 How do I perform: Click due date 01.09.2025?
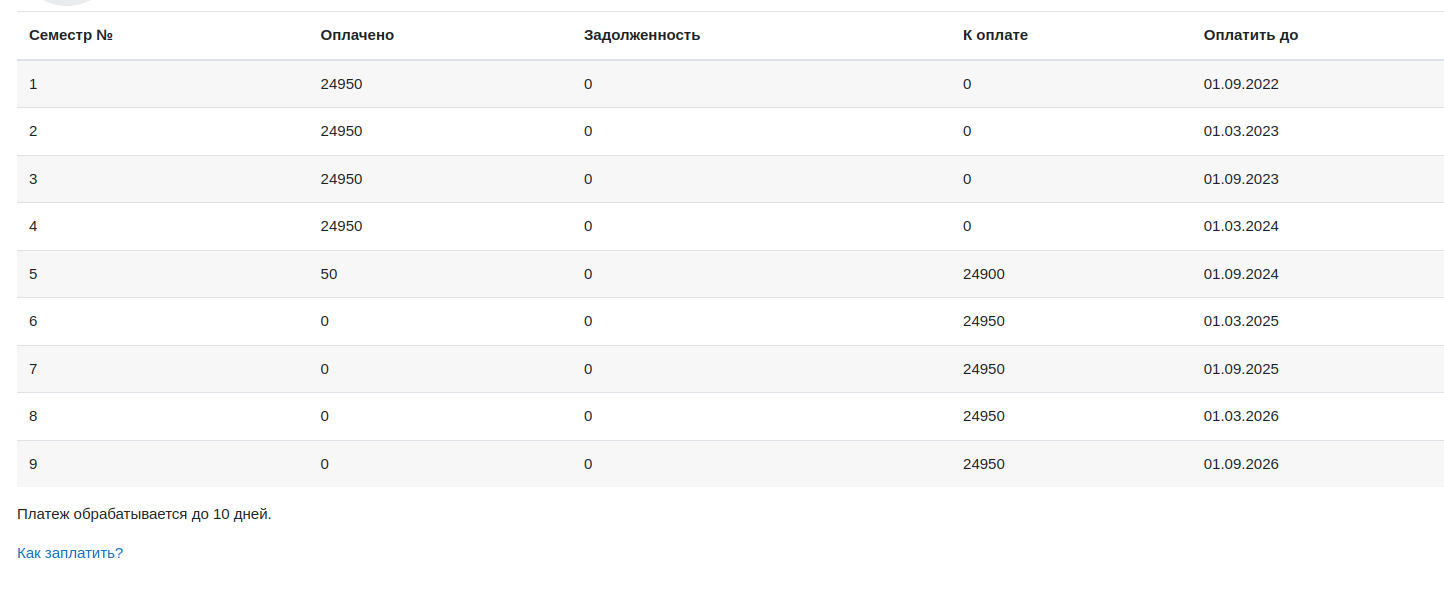click(x=1241, y=369)
